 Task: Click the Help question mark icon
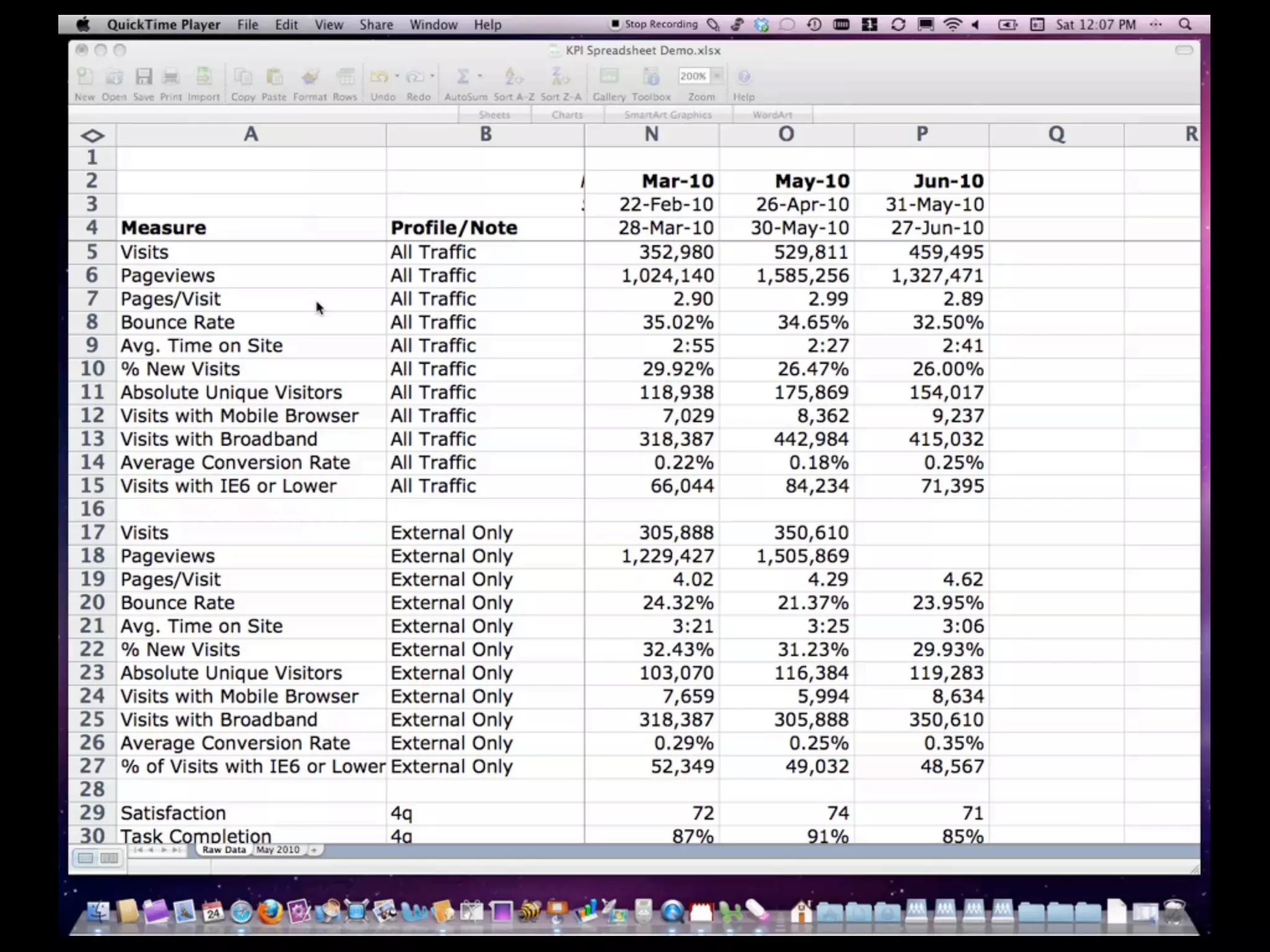tap(744, 77)
